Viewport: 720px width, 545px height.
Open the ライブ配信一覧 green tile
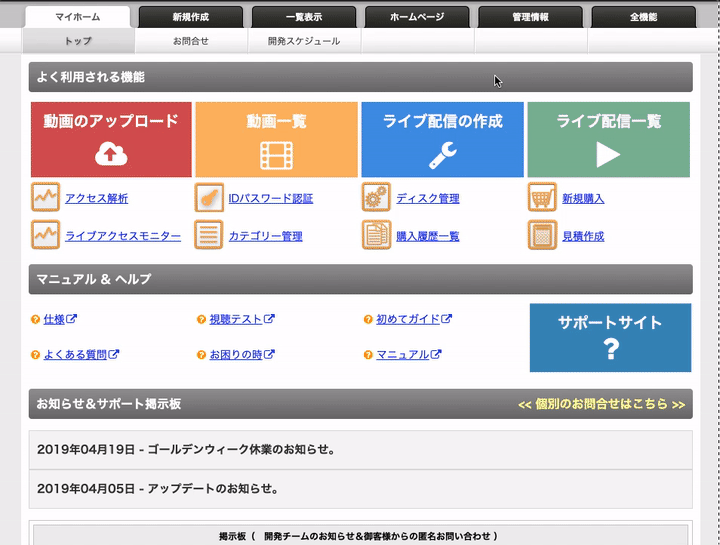coord(608,139)
